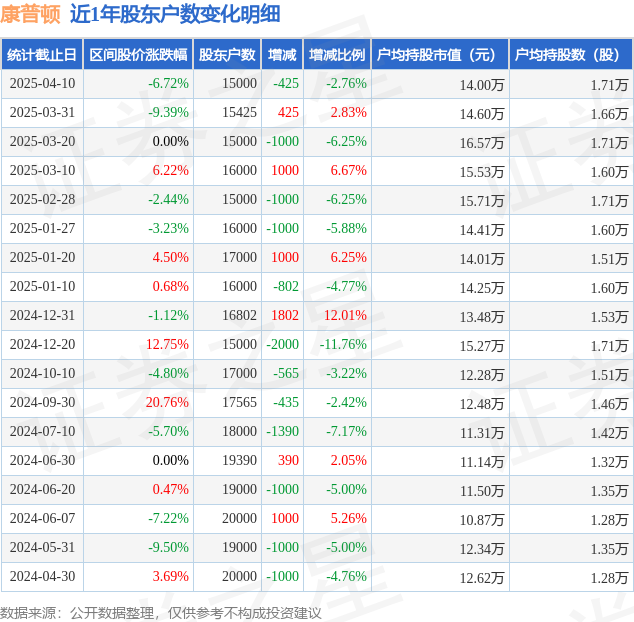Viewport: 634px width, 622px height.
Task: Click the date cell 2025-04-10
Action: [42, 83]
